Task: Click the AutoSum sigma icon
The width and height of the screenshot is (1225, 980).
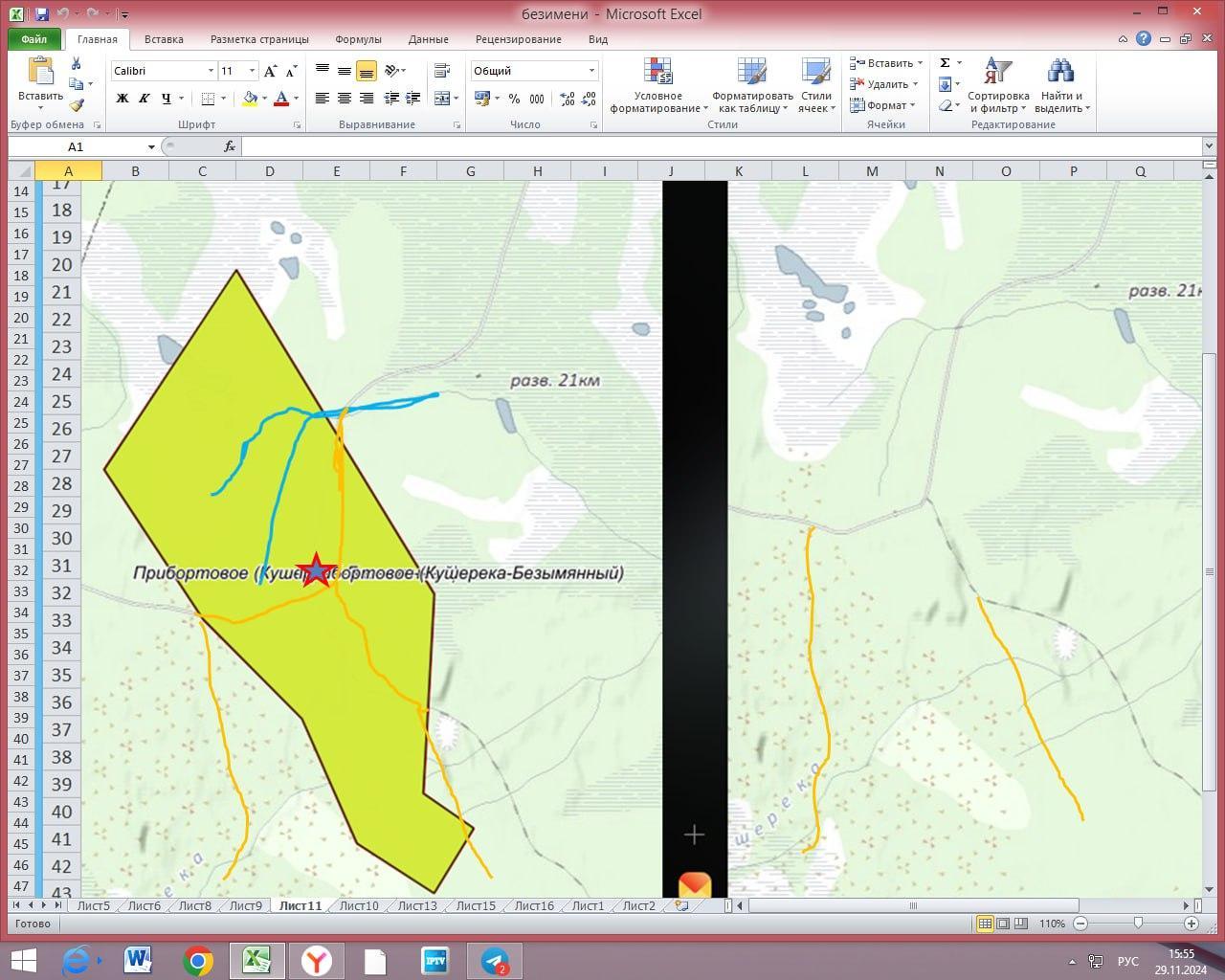Action: click(x=945, y=63)
